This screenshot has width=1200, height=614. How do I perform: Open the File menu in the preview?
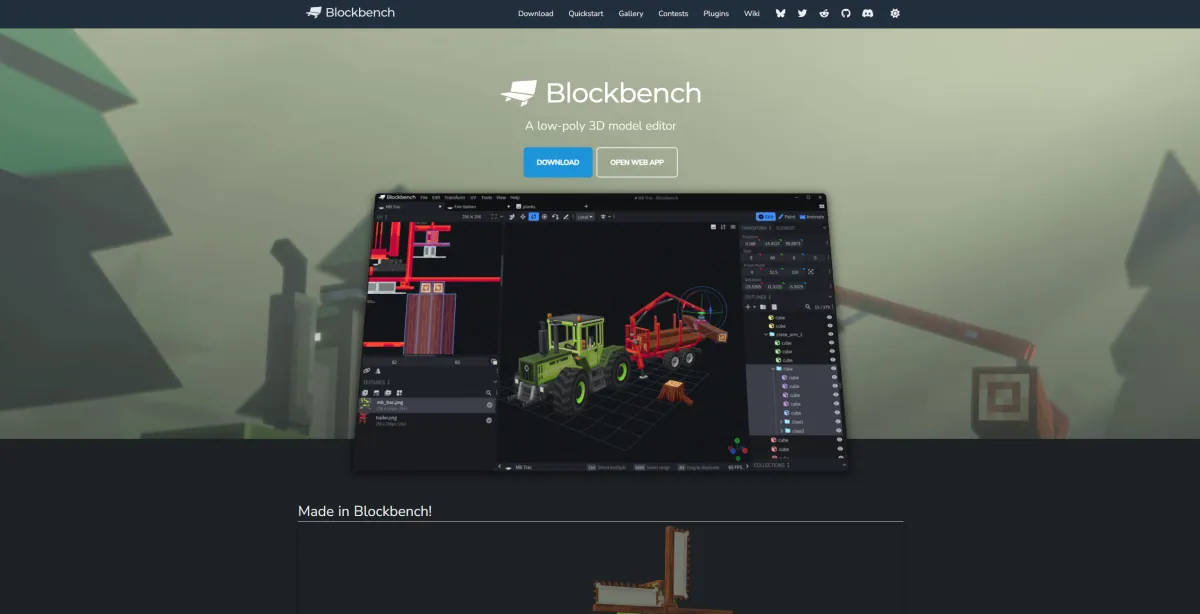[424, 197]
